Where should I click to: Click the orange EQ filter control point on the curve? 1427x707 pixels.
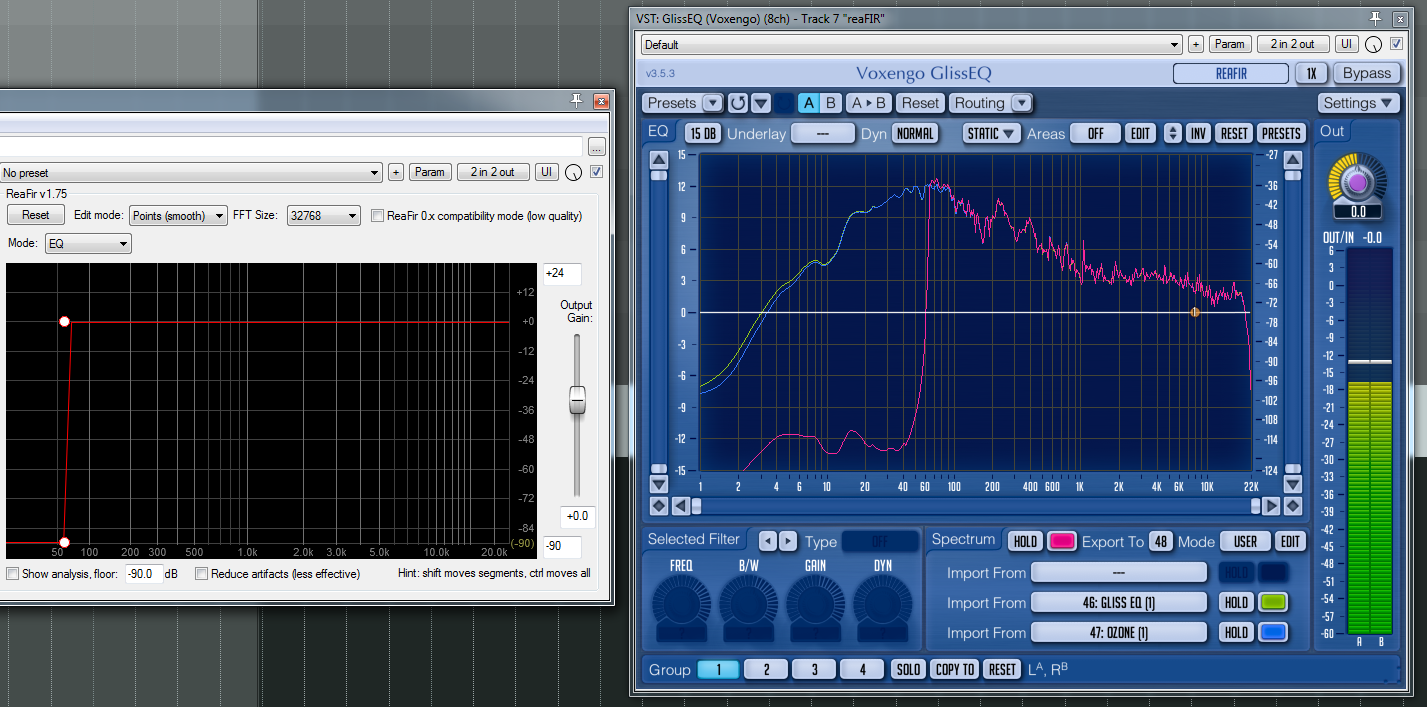[1194, 312]
